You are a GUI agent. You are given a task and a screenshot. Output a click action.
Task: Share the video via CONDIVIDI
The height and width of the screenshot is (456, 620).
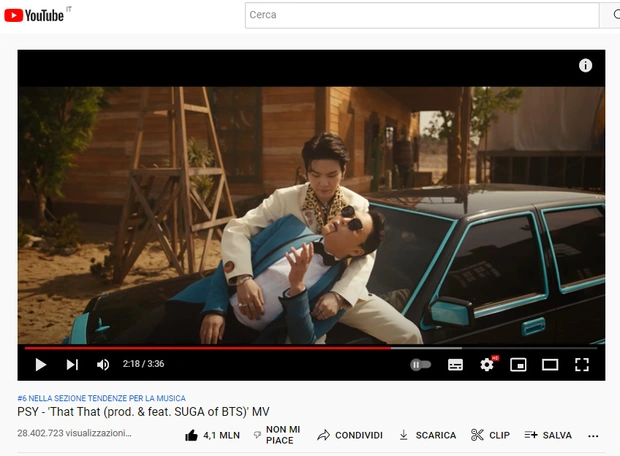[350, 435]
